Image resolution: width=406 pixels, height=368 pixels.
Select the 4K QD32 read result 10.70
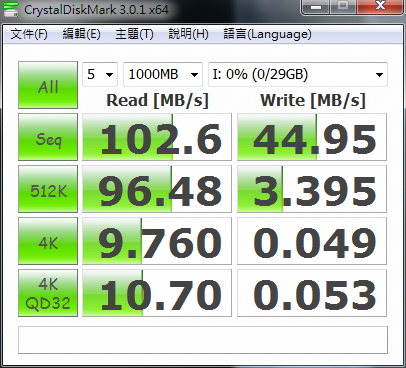coord(157,293)
